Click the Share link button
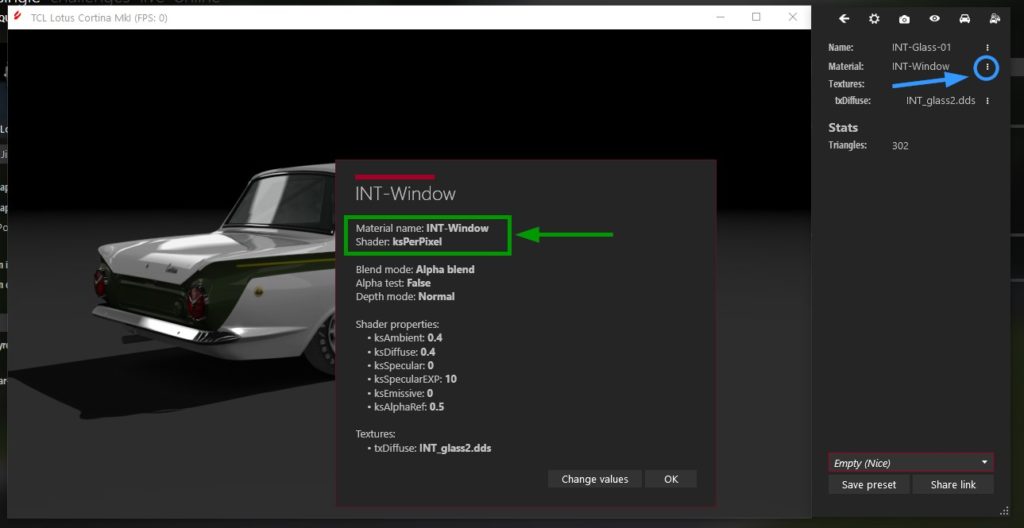 953,485
